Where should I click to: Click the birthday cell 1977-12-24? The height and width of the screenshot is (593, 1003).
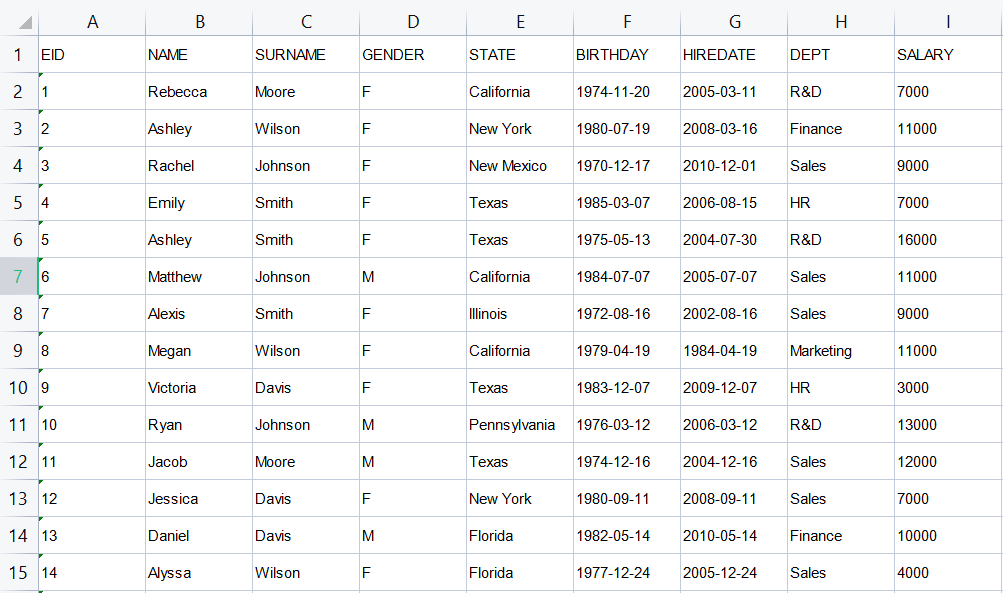pyautogui.click(x=626, y=572)
